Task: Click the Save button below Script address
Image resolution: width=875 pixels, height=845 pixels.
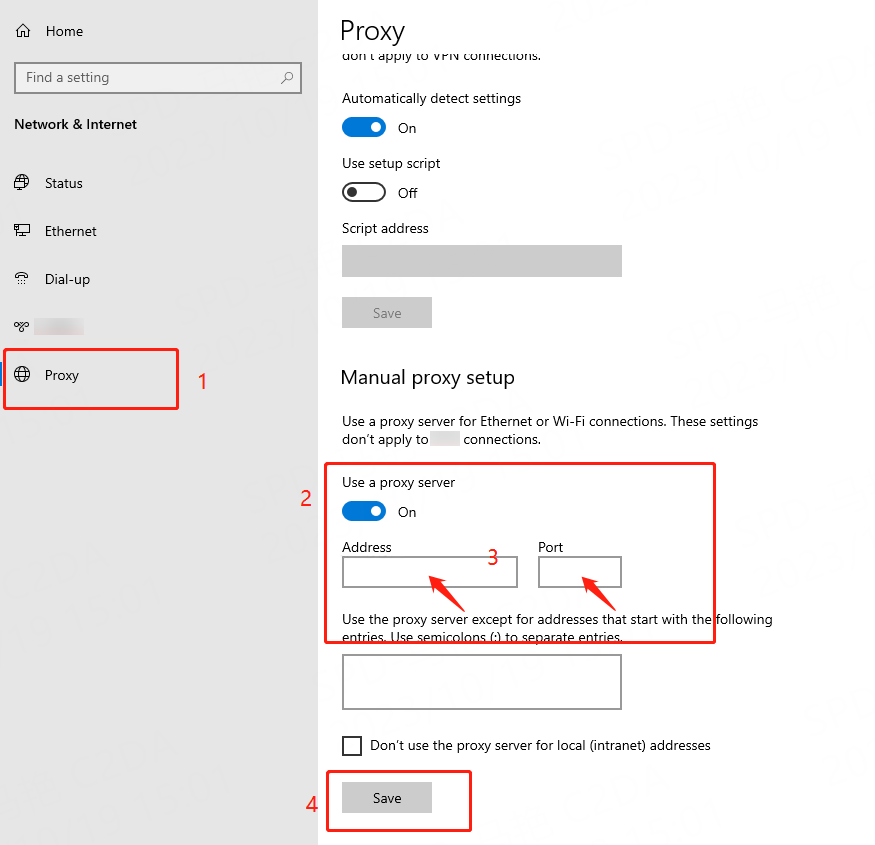Action: coord(387,313)
